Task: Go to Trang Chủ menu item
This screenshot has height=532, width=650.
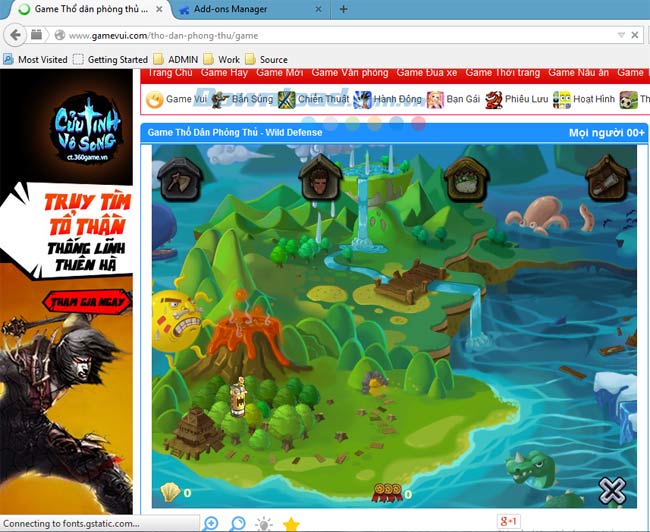Action: (x=170, y=73)
